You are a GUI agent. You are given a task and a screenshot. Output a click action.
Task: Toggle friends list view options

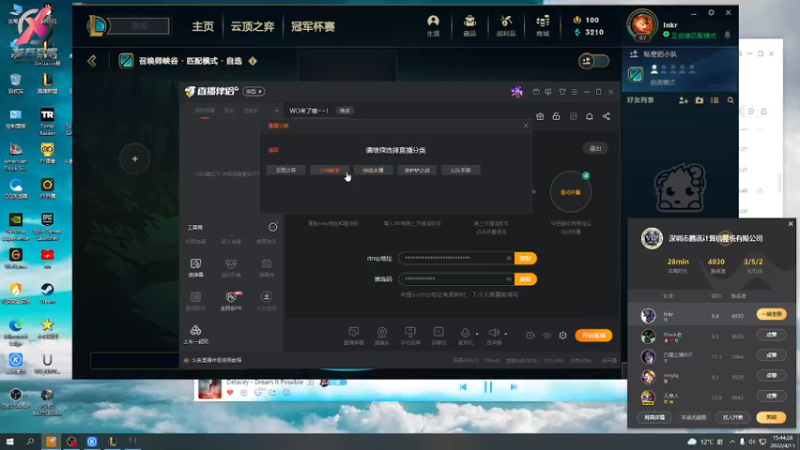click(715, 101)
